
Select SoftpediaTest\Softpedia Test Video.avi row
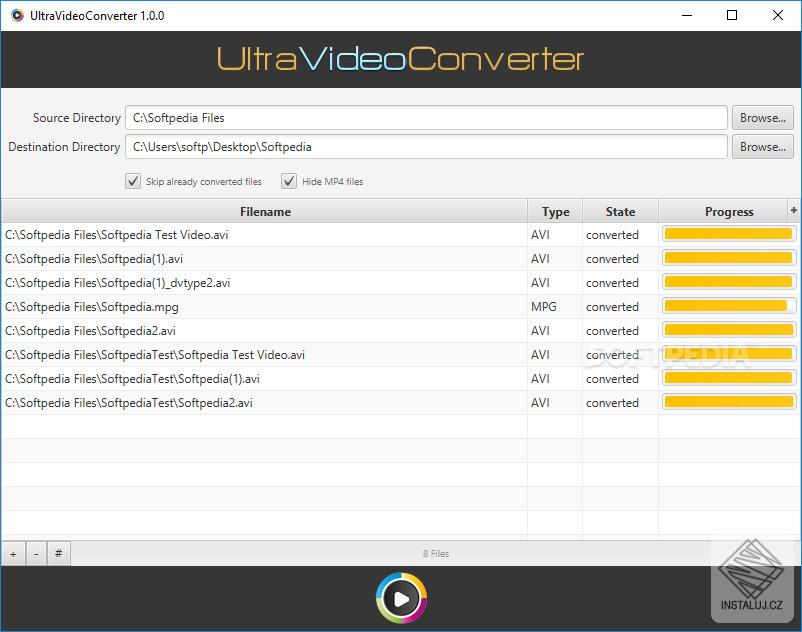pyautogui.click(x=400, y=355)
